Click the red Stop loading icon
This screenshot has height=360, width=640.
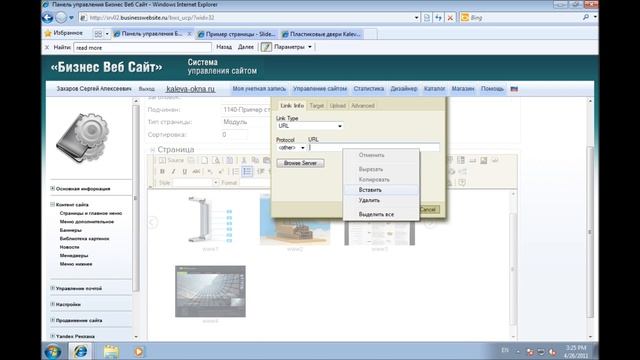pyautogui.click(x=450, y=18)
